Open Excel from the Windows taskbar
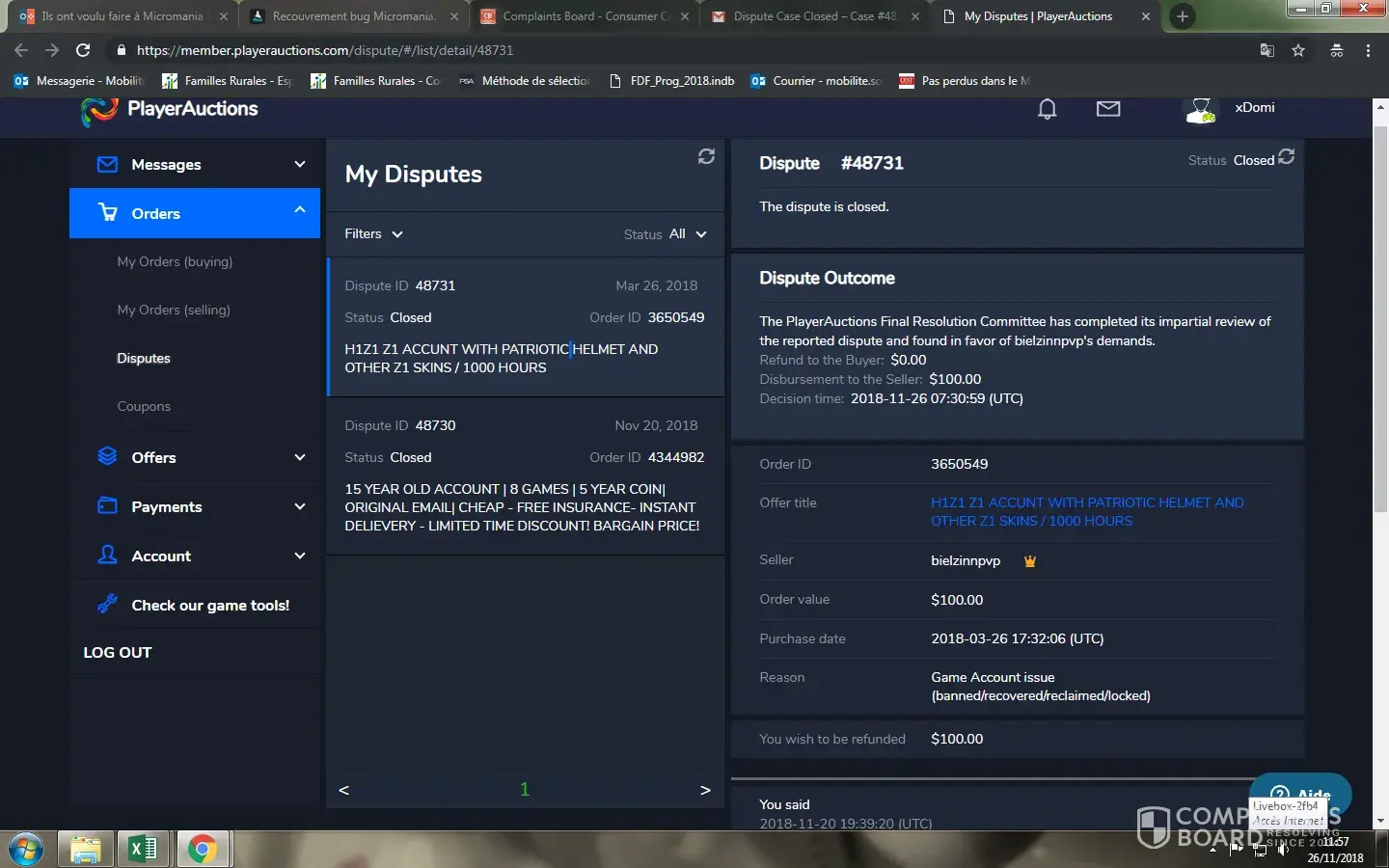 (143, 849)
